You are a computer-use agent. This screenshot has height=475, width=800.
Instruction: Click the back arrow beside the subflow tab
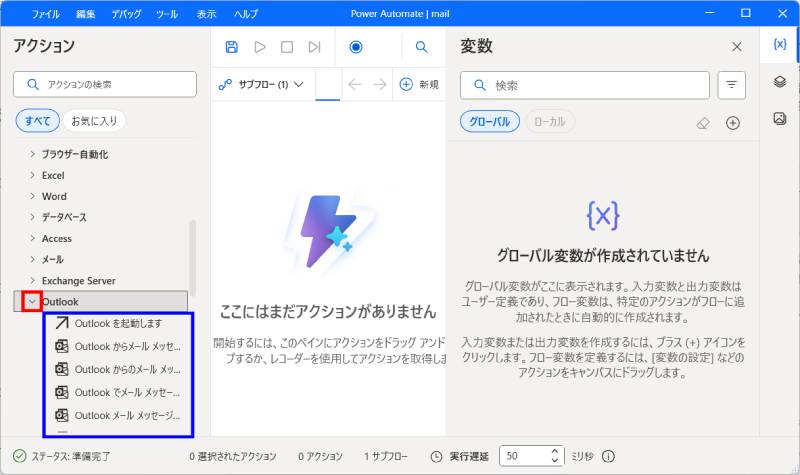[355, 84]
